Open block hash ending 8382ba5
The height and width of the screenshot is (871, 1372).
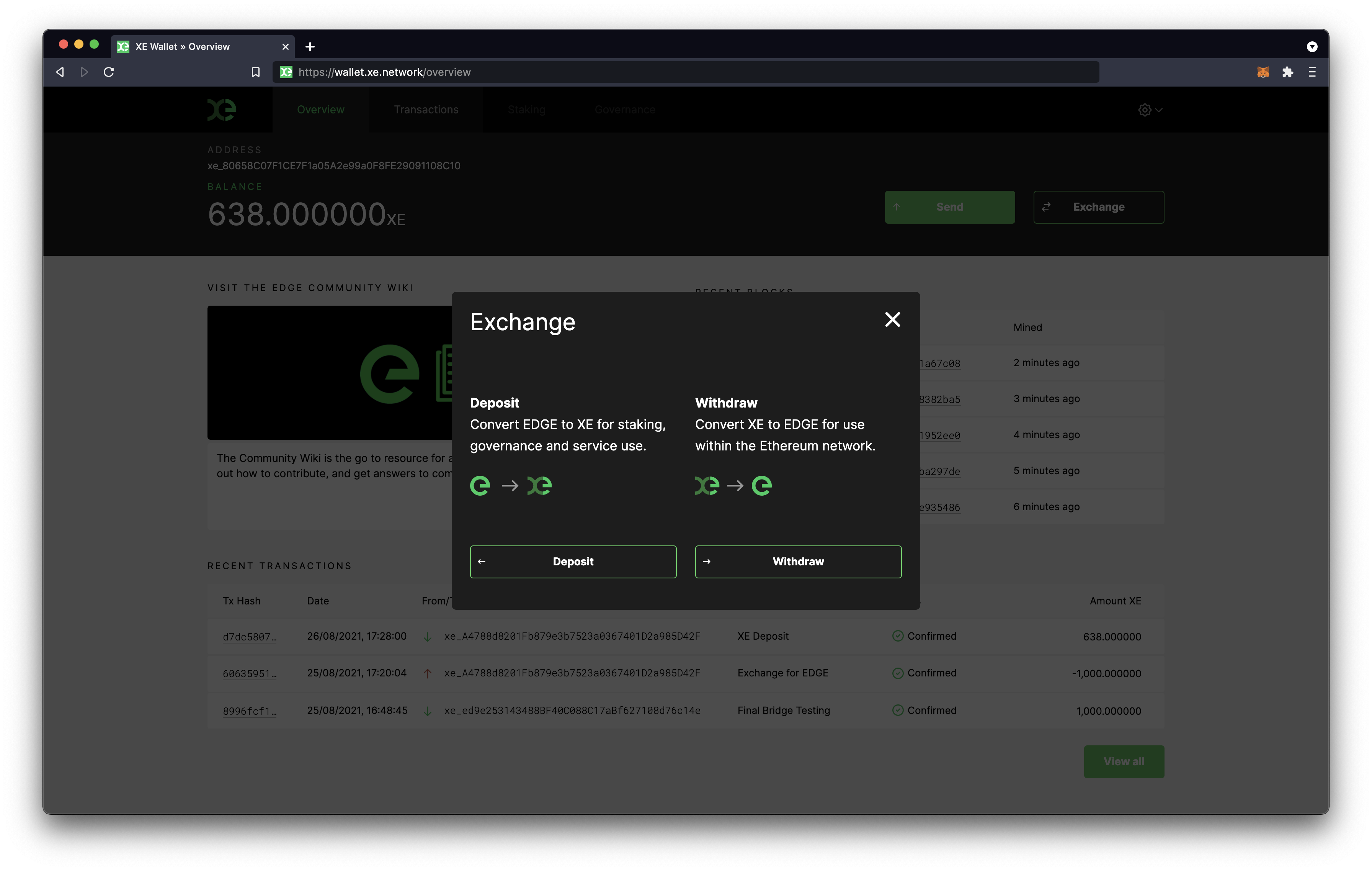pyautogui.click(x=940, y=399)
